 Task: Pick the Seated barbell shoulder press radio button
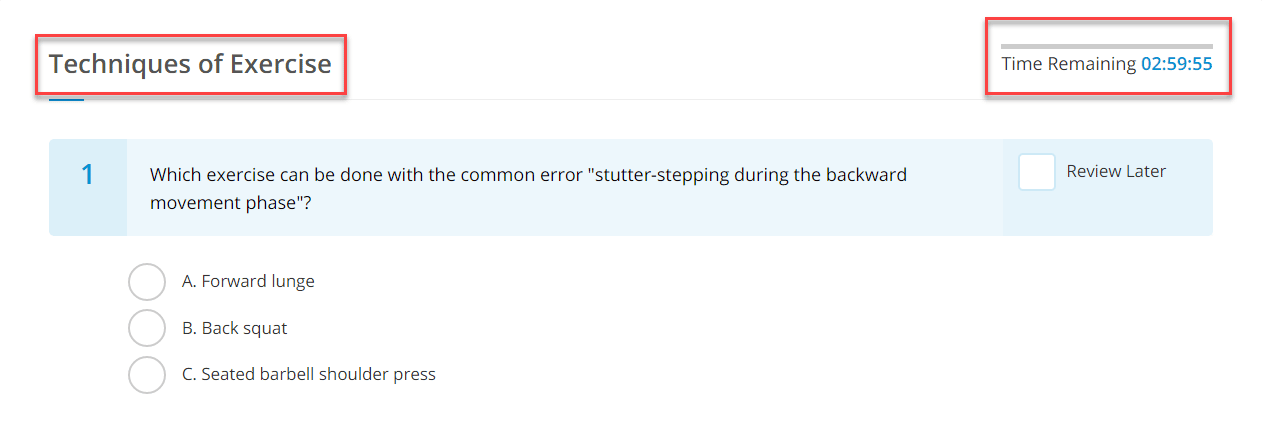coord(147,375)
